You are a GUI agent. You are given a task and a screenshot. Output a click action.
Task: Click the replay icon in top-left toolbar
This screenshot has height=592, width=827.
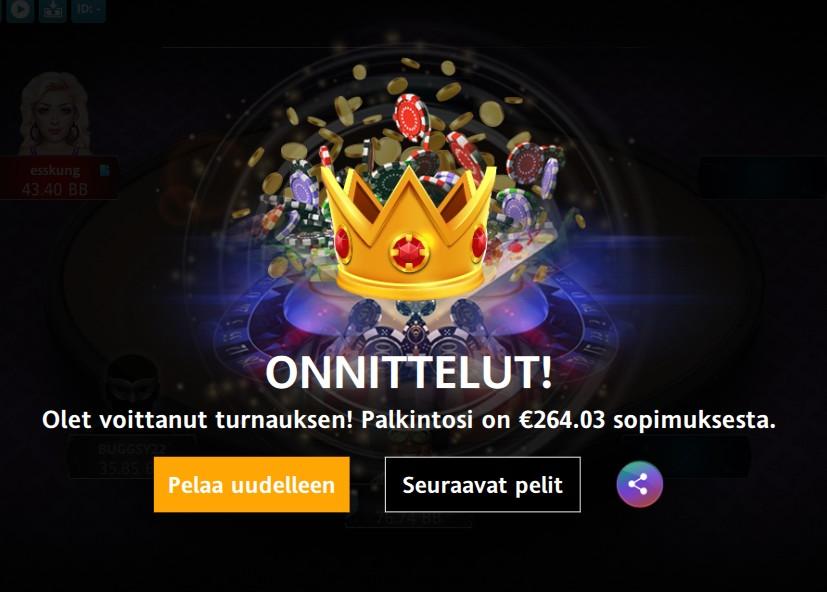coord(21,9)
